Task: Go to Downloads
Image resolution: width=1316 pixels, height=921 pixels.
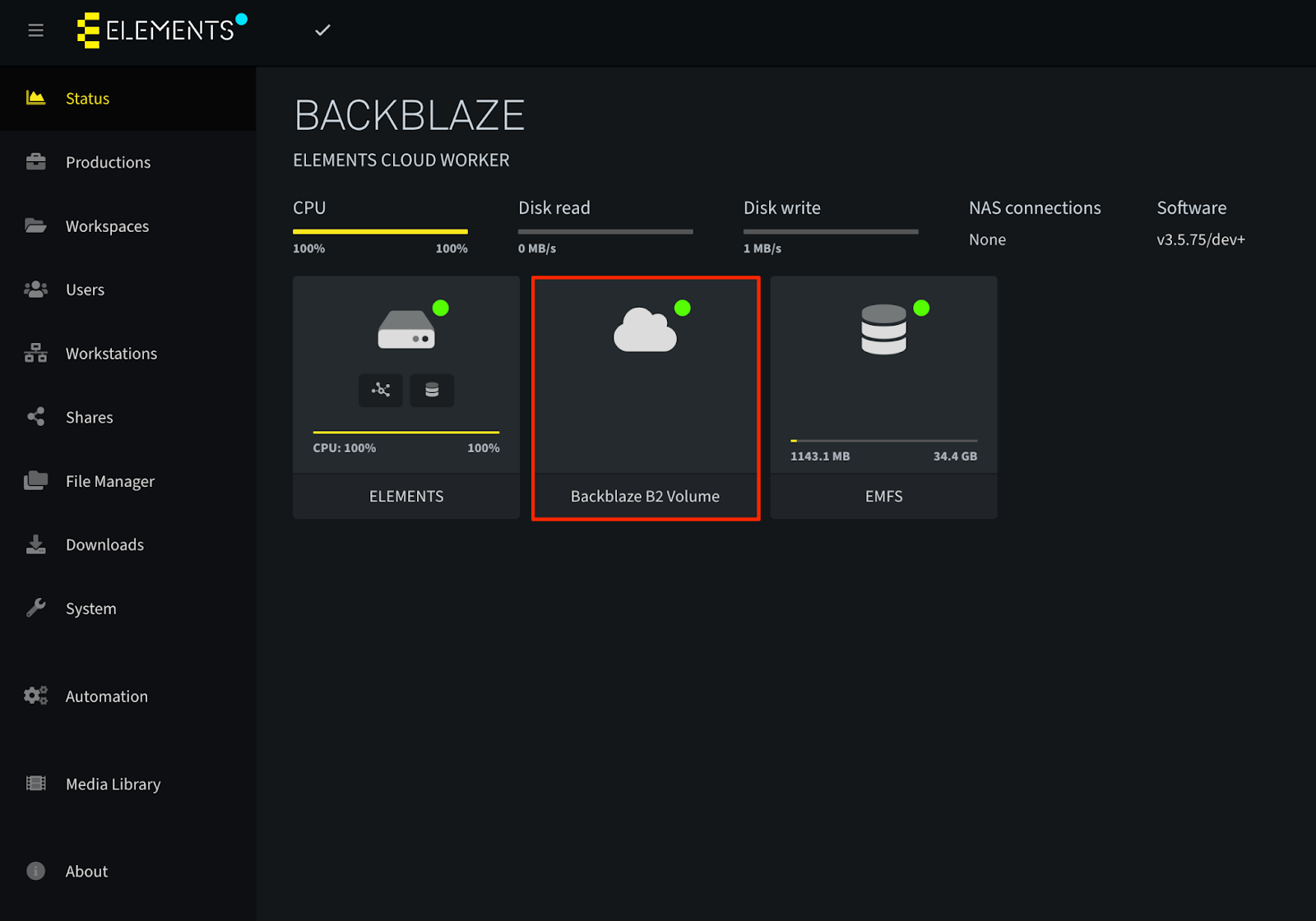Action: pyautogui.click(x=127, y=544)
